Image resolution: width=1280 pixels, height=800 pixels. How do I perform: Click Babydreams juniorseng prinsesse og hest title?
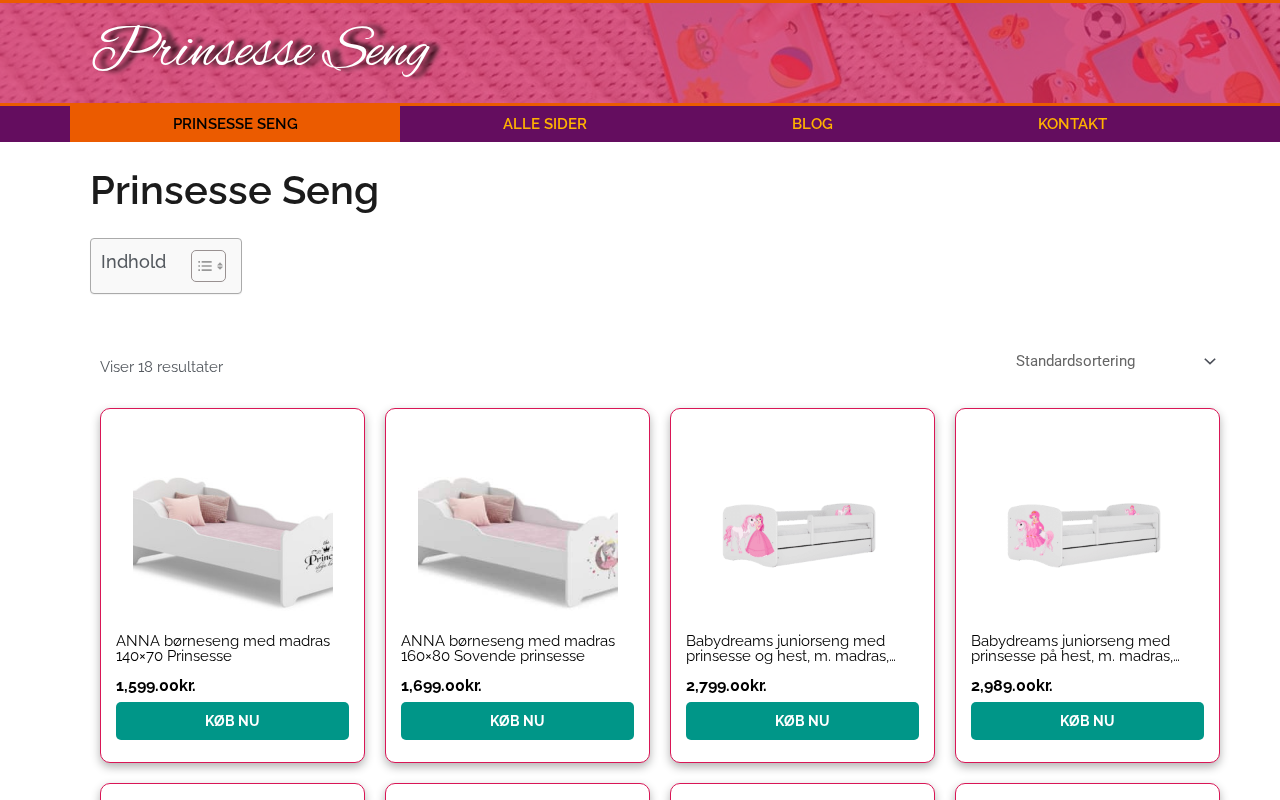click(790, 648)
